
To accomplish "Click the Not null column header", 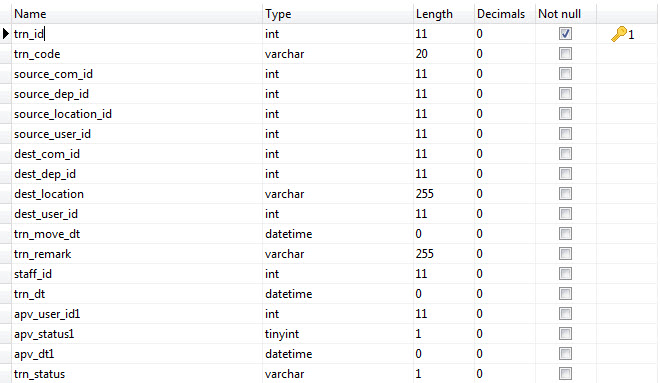I will 565,14.
